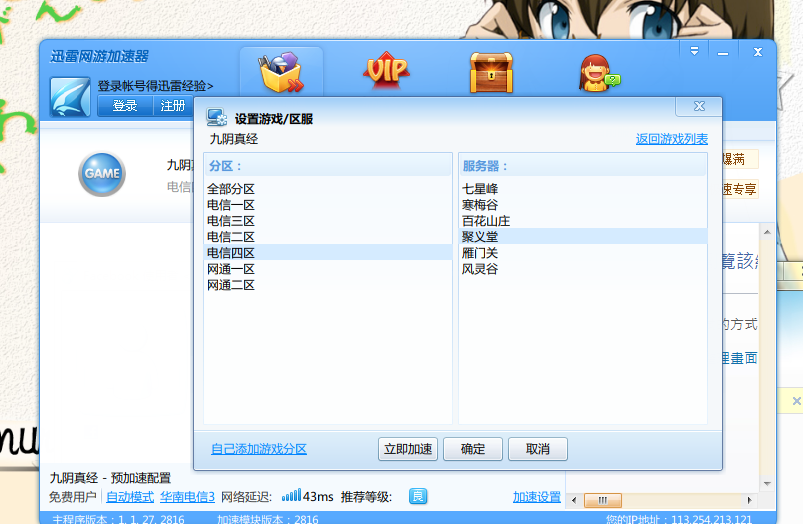806x524 pixels.
Task: Click the network latency signal bars icon
Action: click(x=290, y=496)
